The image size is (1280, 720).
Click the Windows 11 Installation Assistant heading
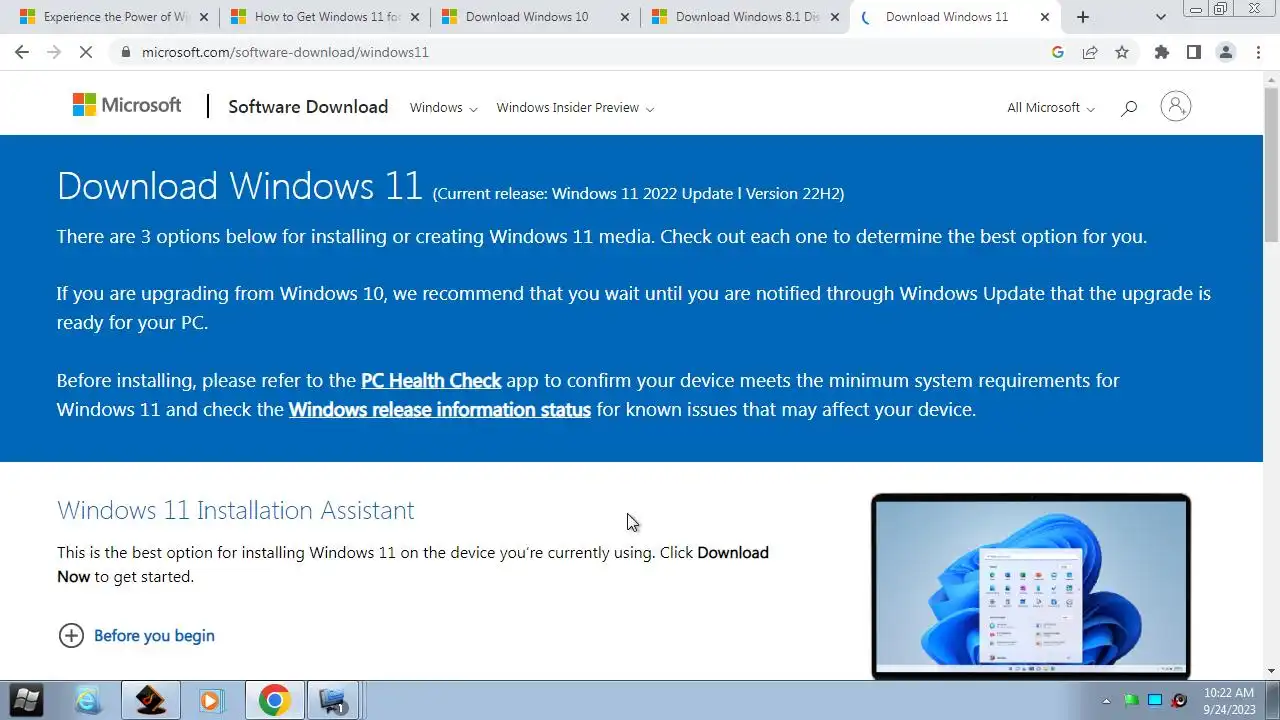(x=235, y=510)
